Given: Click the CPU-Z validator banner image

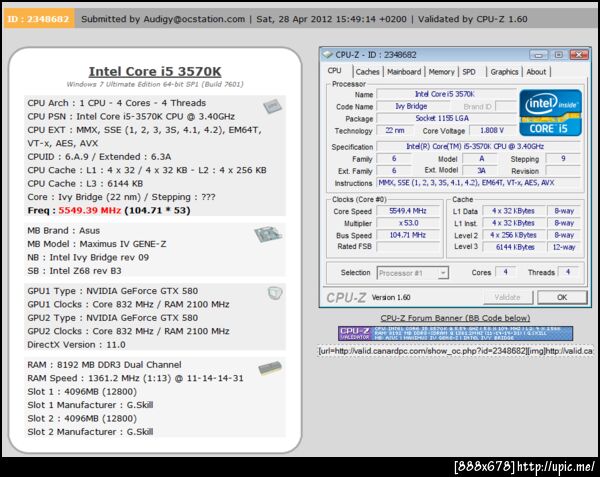Looking at the screenshot, I should (x=455, y=333).
